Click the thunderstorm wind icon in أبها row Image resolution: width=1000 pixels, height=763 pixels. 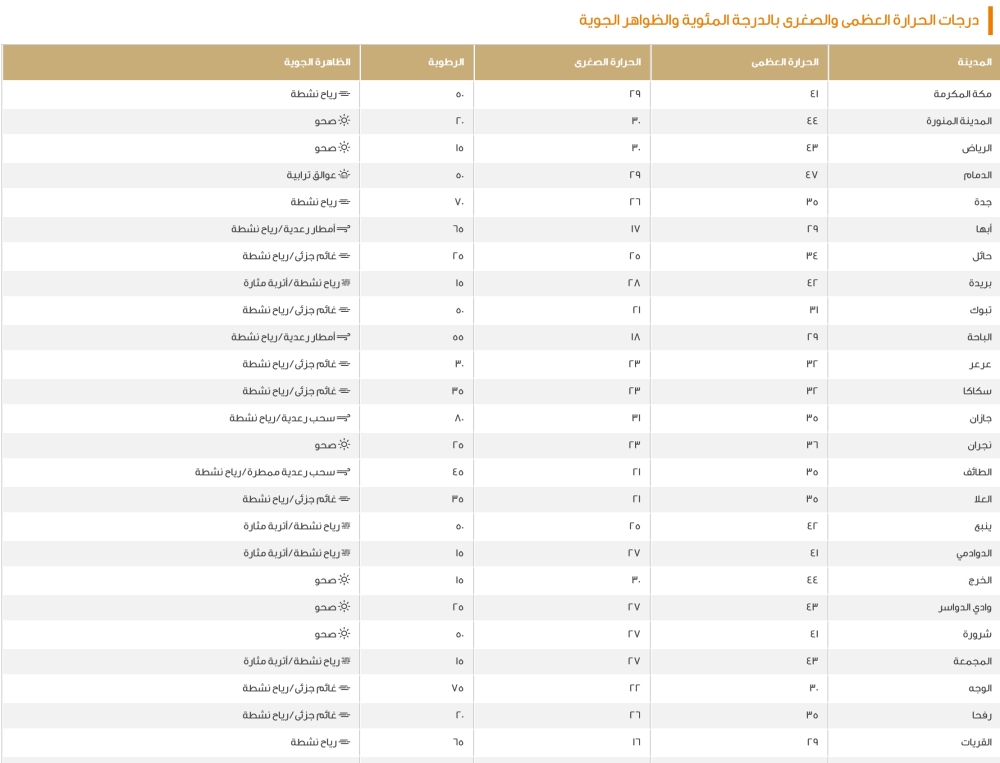click(x=344, y=228)
